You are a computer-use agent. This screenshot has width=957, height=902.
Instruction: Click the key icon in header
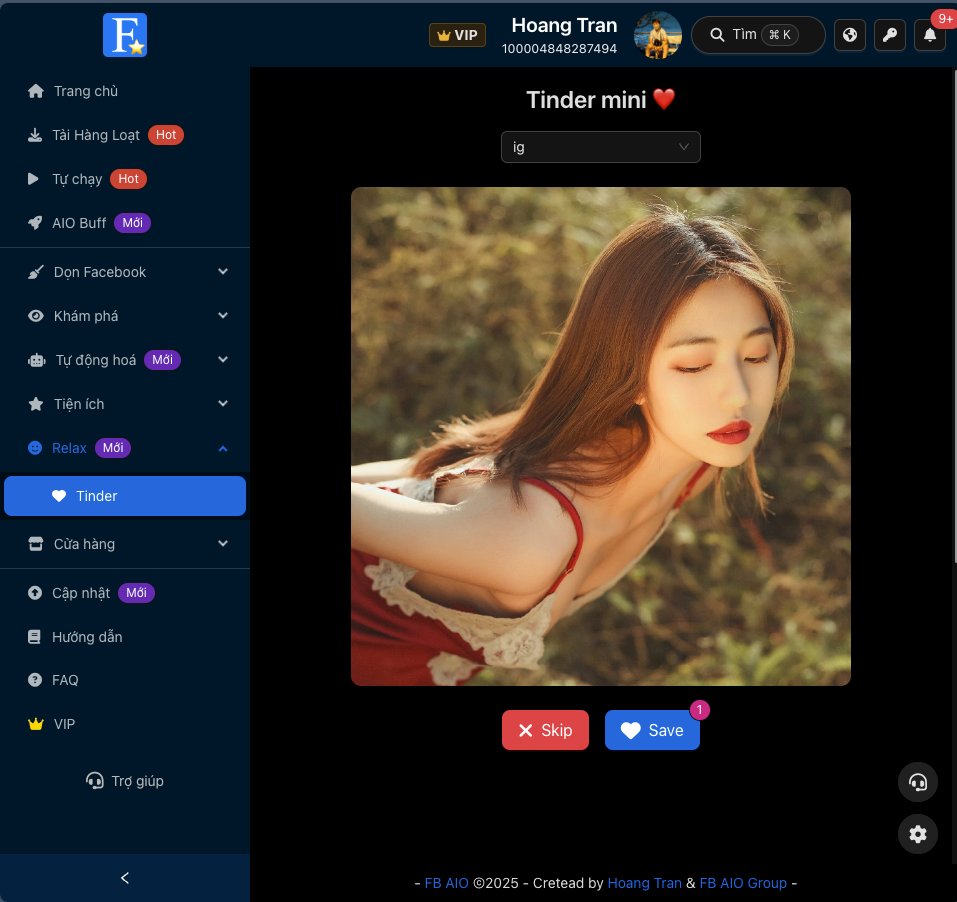coord(889,35)
